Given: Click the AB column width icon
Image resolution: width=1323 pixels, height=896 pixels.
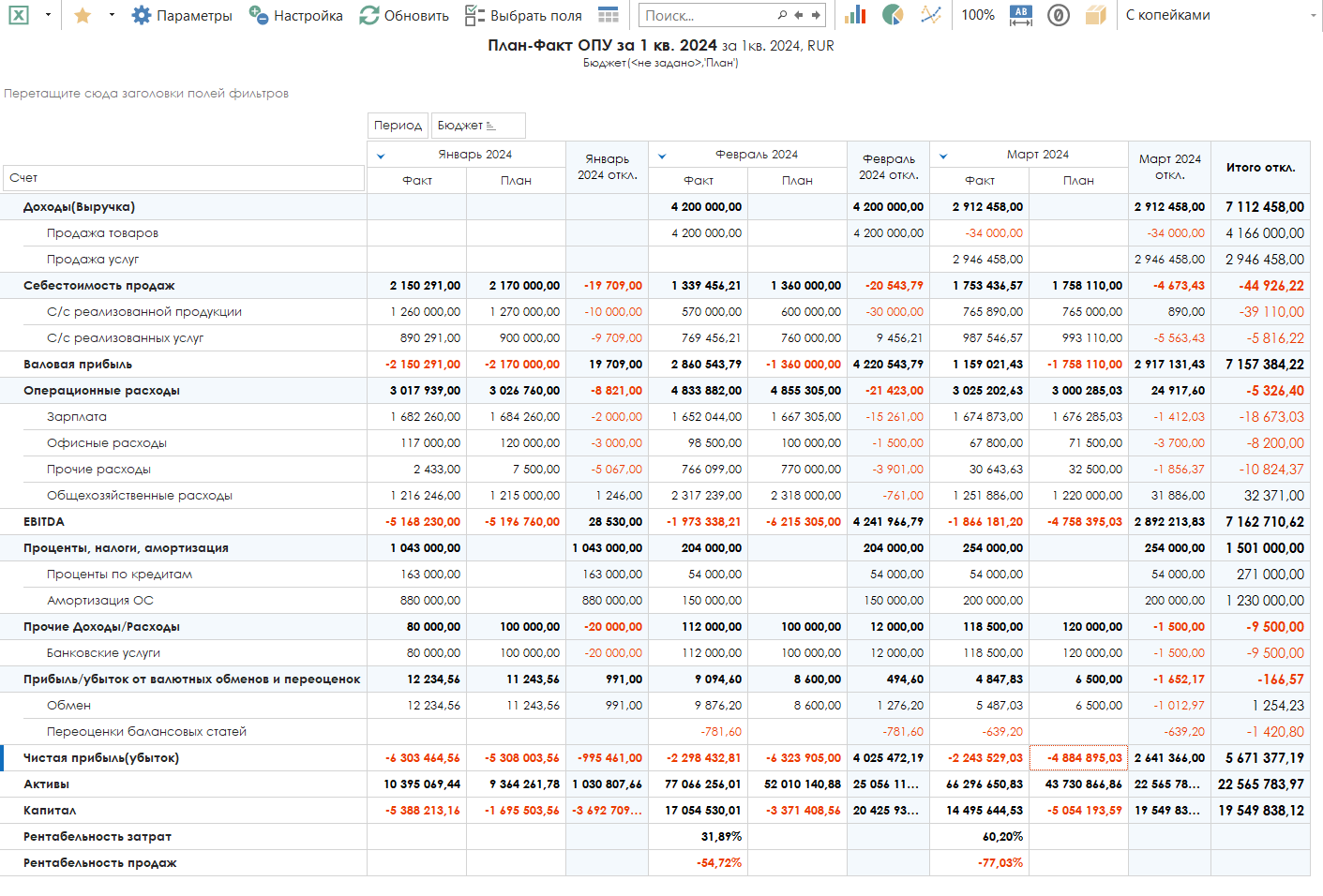Looking at the screenshot, I should (1021, 15).
